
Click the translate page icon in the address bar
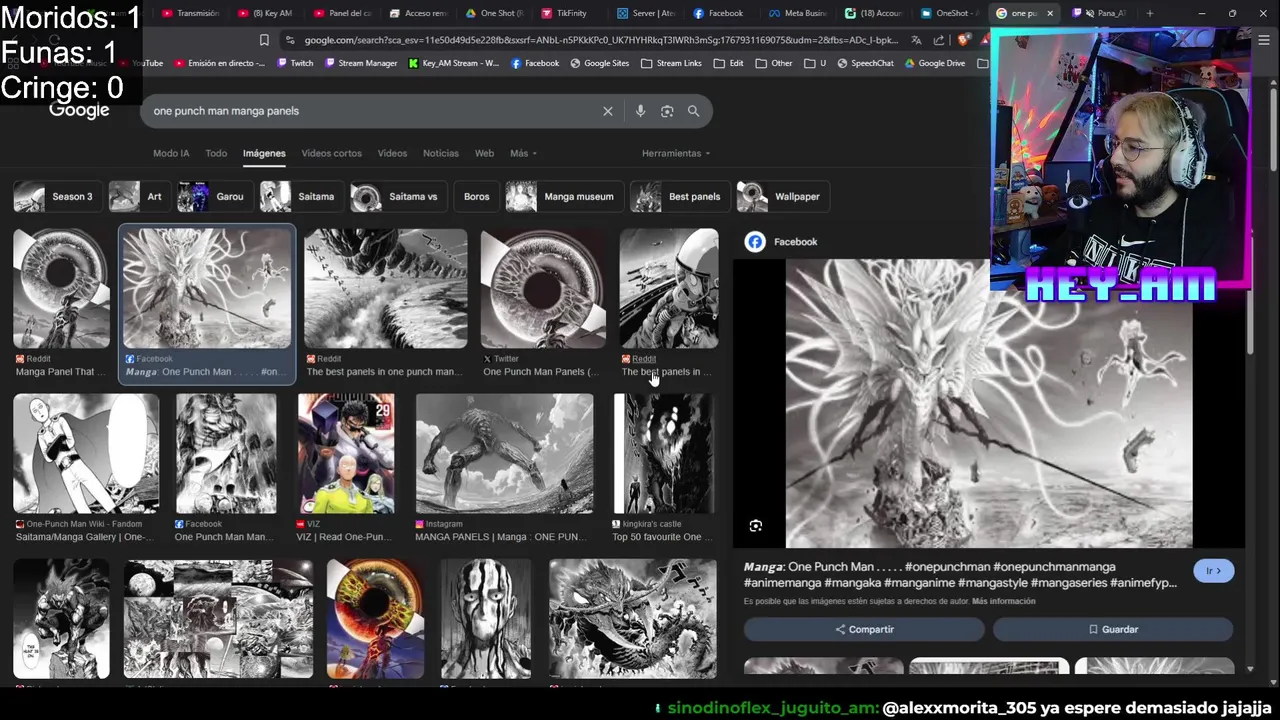916,40
